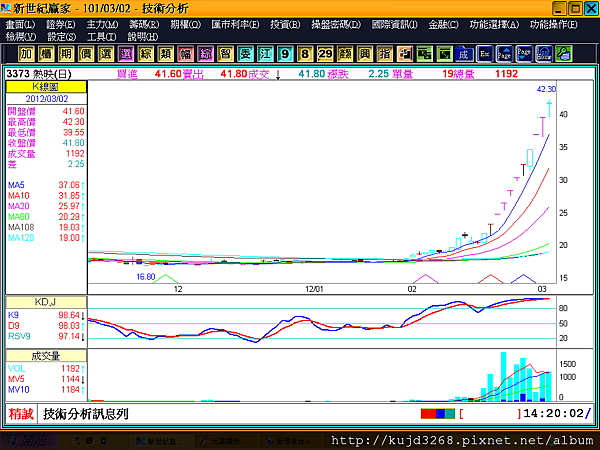Click the K9 value 98.64
Viewport: 600px width, 450px height.
point(69,315)
